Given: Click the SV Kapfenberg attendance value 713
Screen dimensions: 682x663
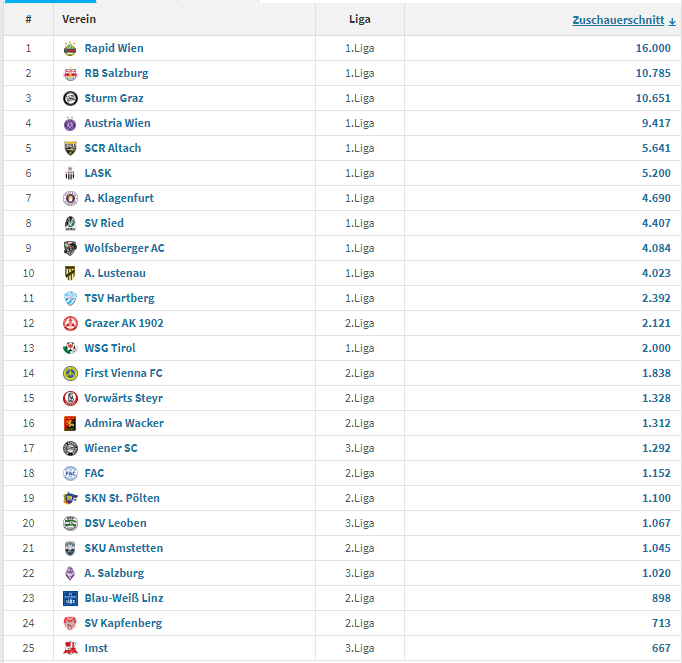Looking at the screenshot, I should (x=661, y=623).
